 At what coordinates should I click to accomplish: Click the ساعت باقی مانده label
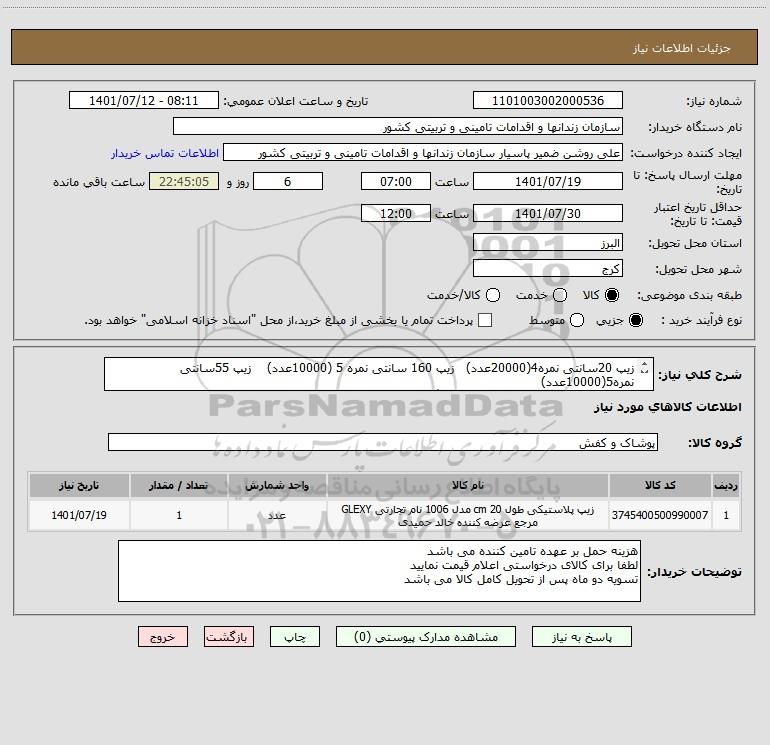pos(99,182)
